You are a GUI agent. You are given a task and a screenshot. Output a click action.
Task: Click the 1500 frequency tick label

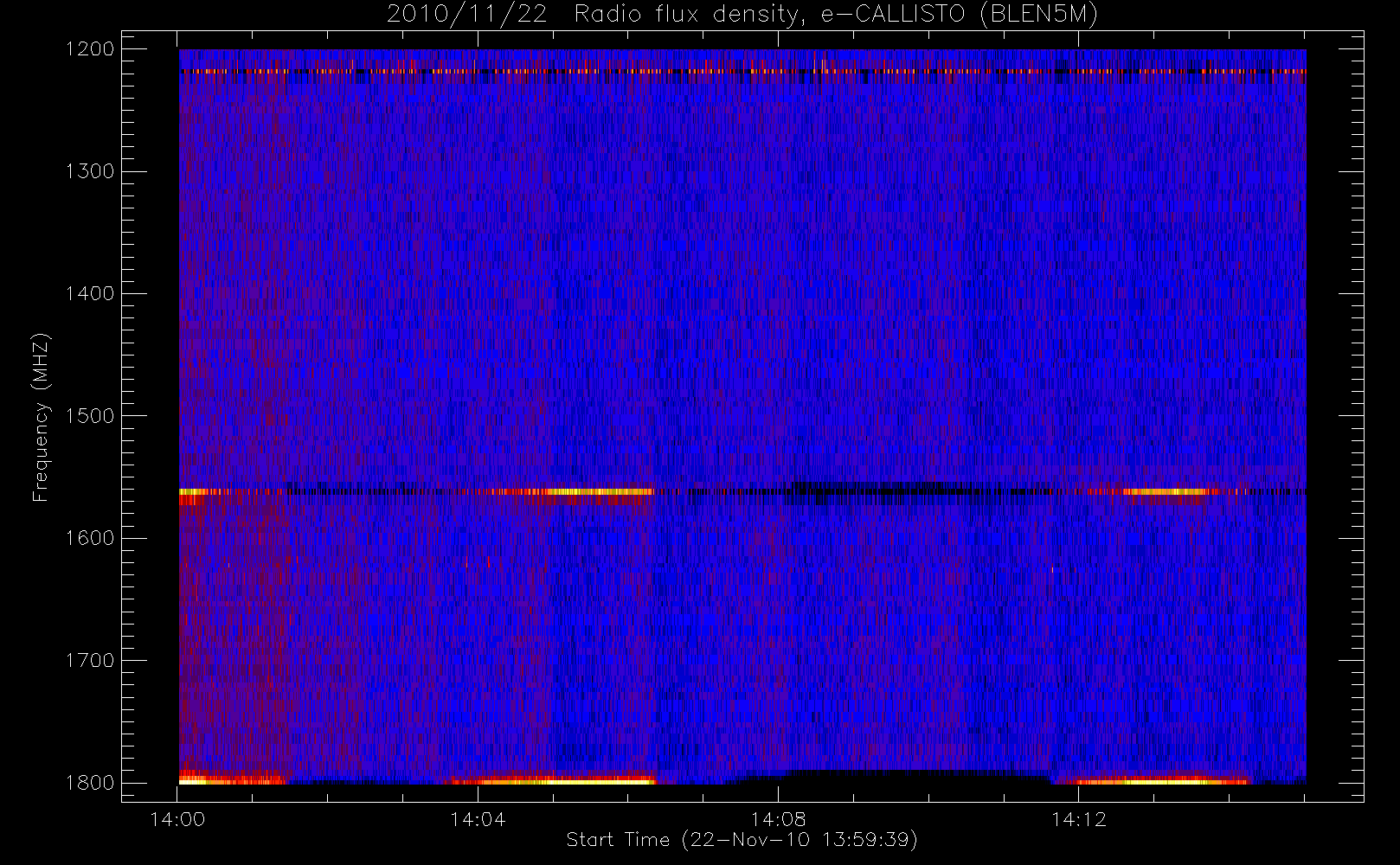click(x=90, y=416)
